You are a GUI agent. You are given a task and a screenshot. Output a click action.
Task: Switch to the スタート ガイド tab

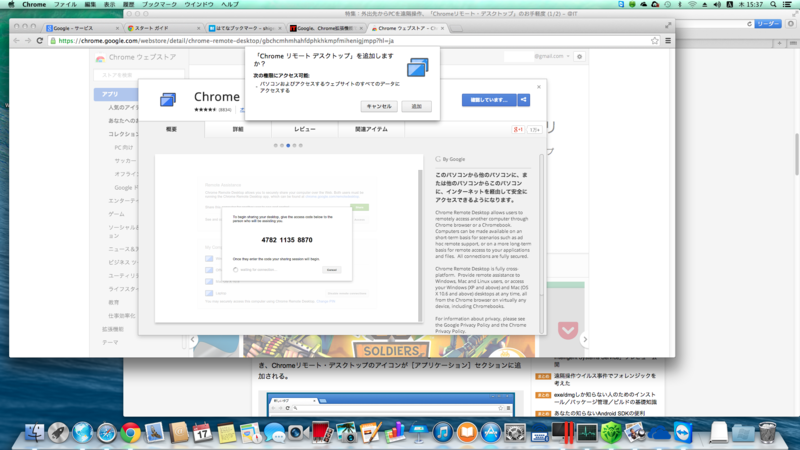click(x=163, y=28)
